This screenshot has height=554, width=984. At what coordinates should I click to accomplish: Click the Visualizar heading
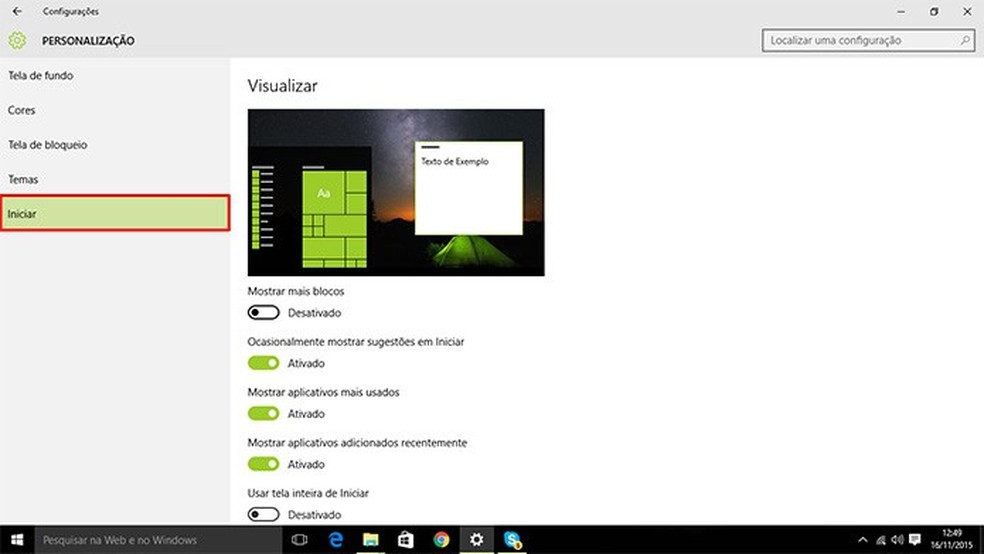coord(282,86)
